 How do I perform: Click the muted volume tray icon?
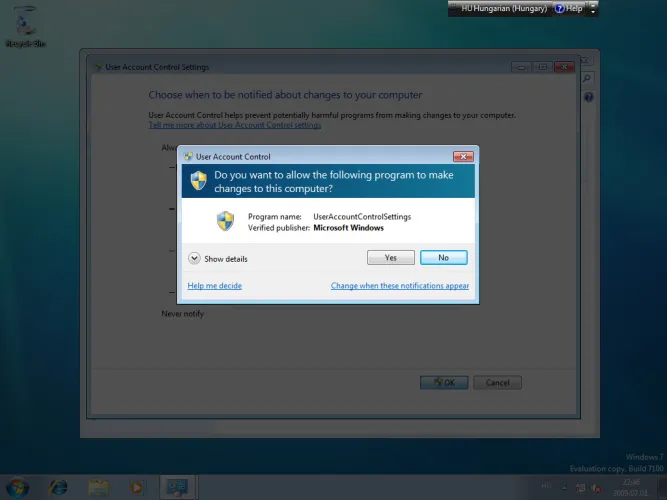pyautogui.click(x=596, y=488)
